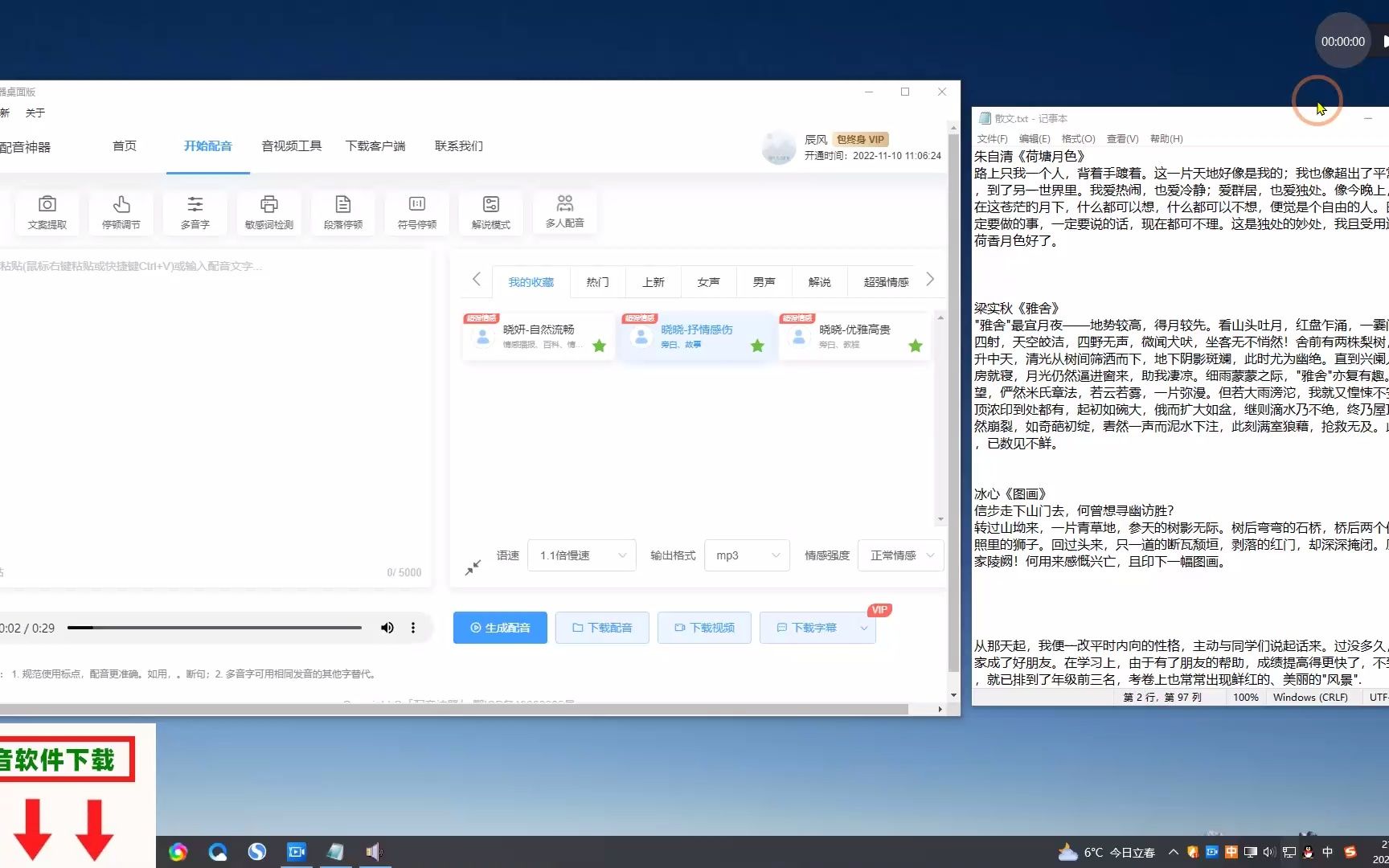
Task: Switch to 热门 popular voices tab
Action: [x=597, y=282]
